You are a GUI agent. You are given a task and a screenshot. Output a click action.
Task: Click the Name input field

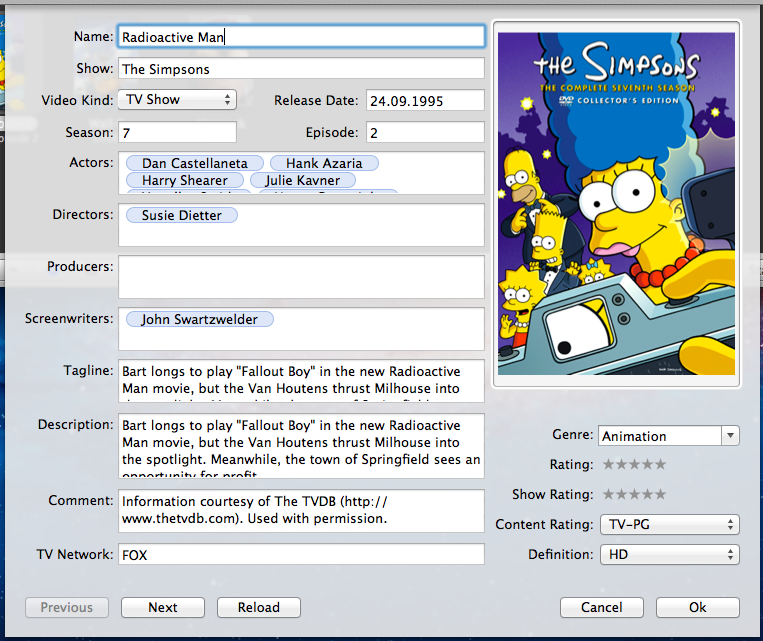pyautogui.click(x=301, y=37)
